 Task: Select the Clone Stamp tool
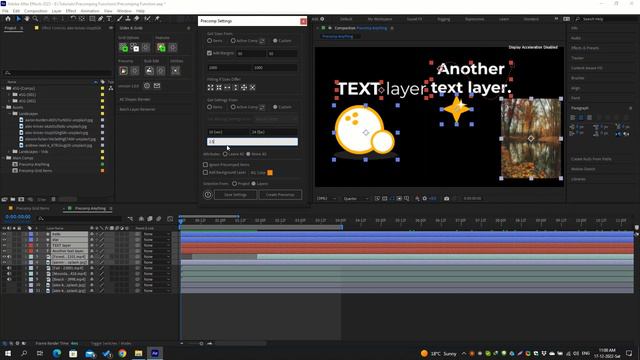128,19
